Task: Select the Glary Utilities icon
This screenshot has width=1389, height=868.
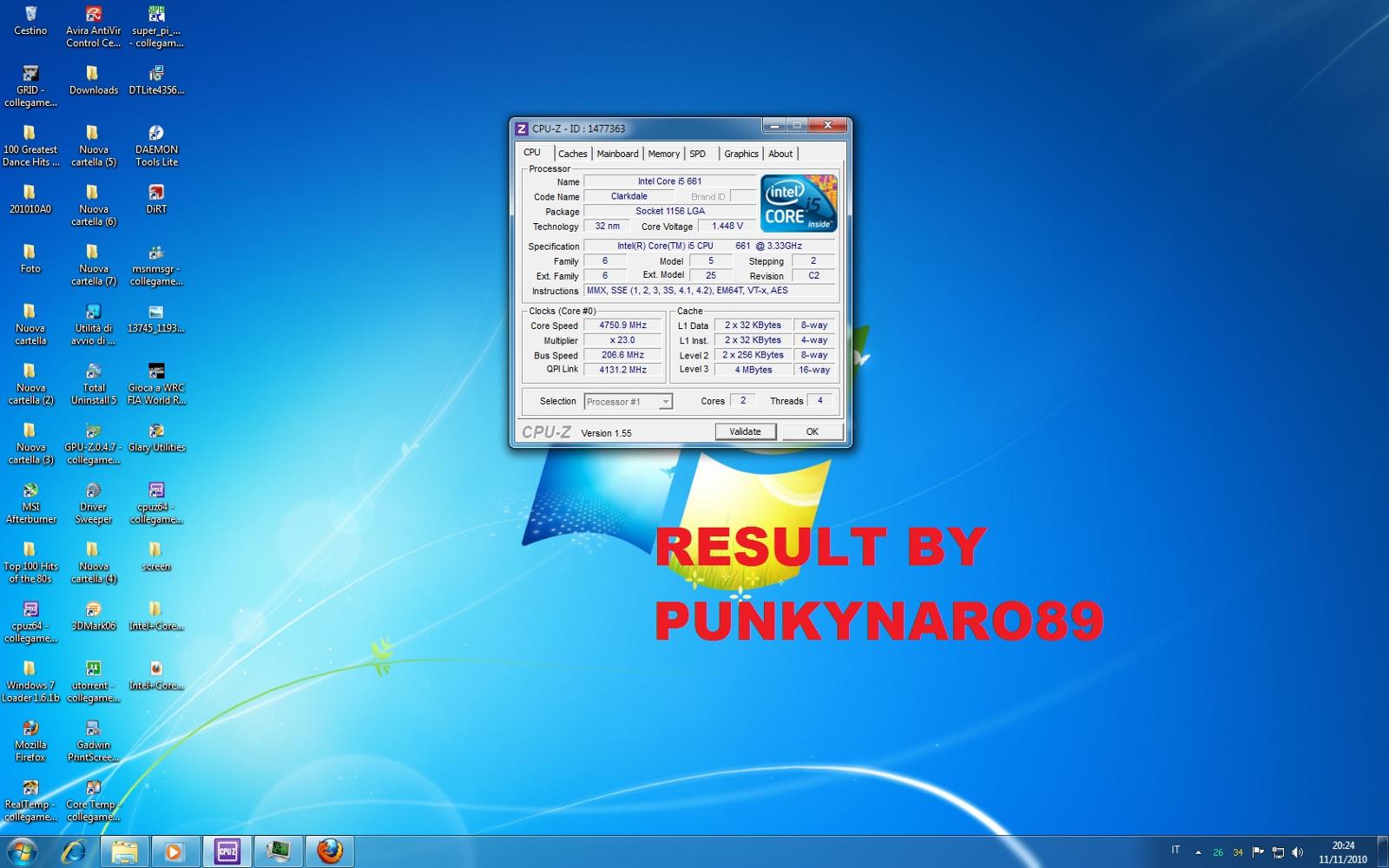Action: pyautogui.click(x=156, y=438)
